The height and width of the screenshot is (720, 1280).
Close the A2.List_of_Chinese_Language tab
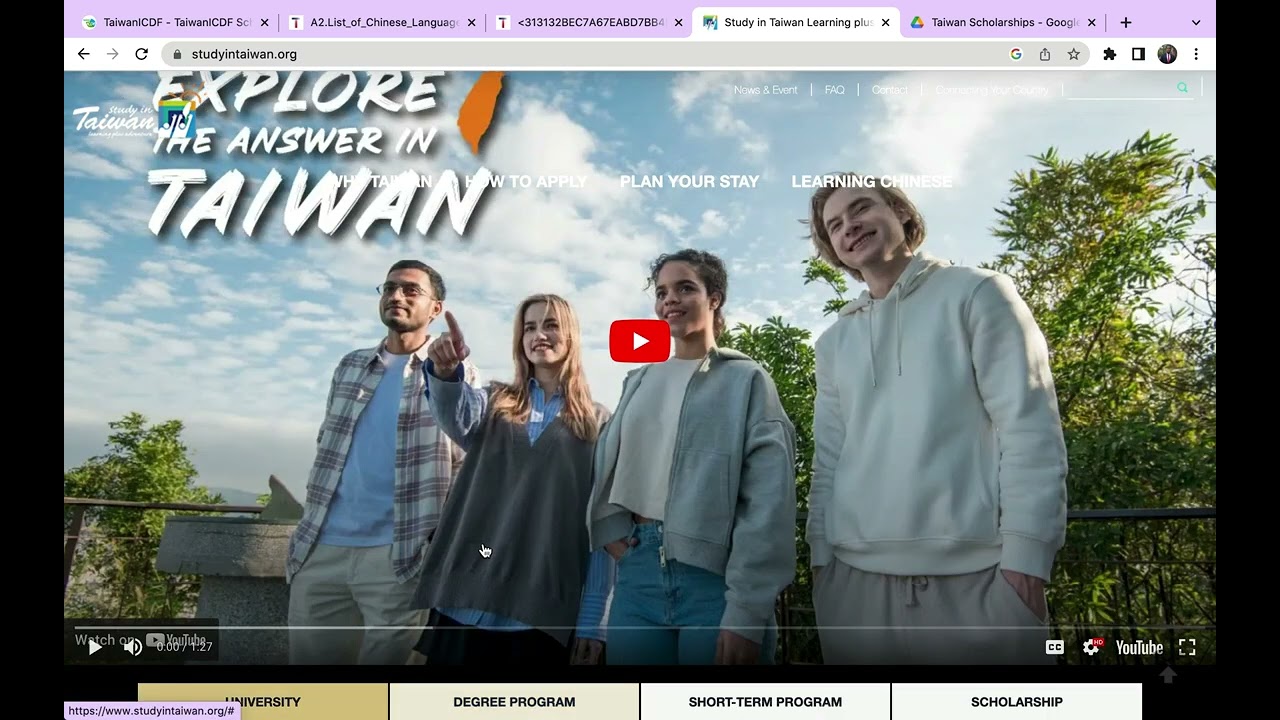[x=471, y=22]
